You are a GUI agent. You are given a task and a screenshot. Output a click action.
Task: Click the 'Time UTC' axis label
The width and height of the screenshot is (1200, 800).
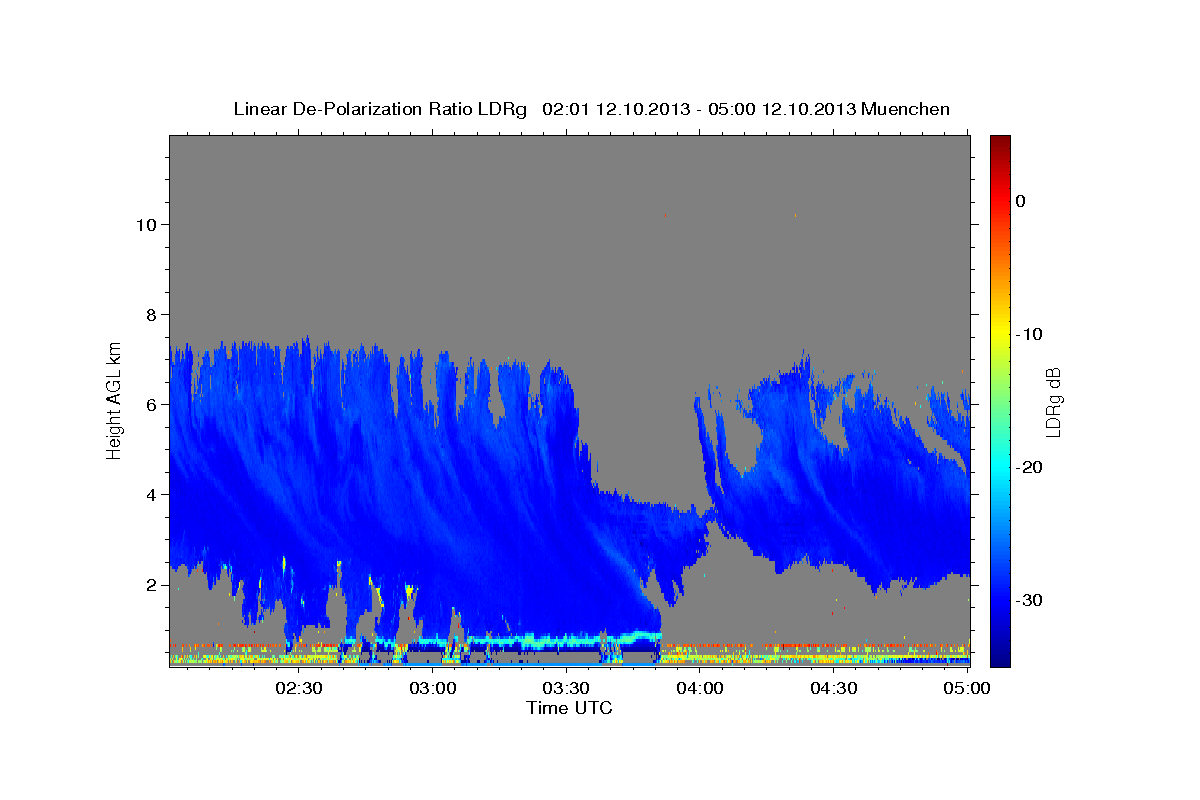point(569,708)
